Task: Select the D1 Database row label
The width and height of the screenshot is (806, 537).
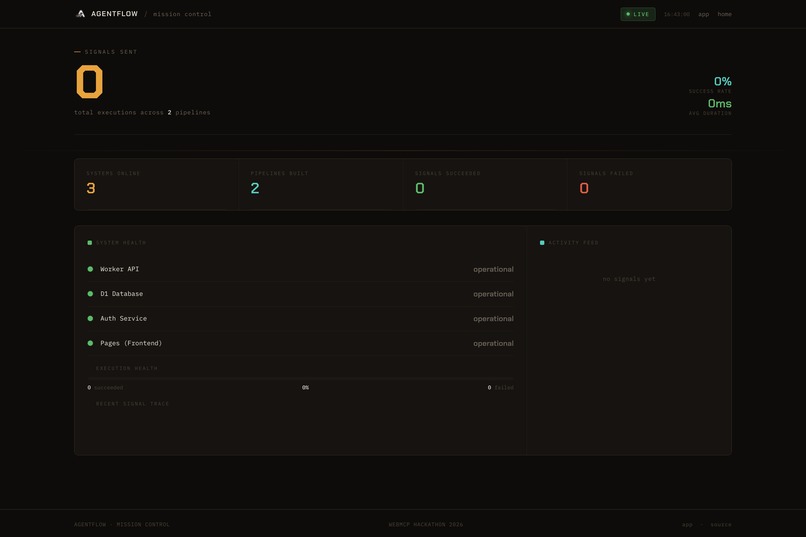Action: [121, 294]
